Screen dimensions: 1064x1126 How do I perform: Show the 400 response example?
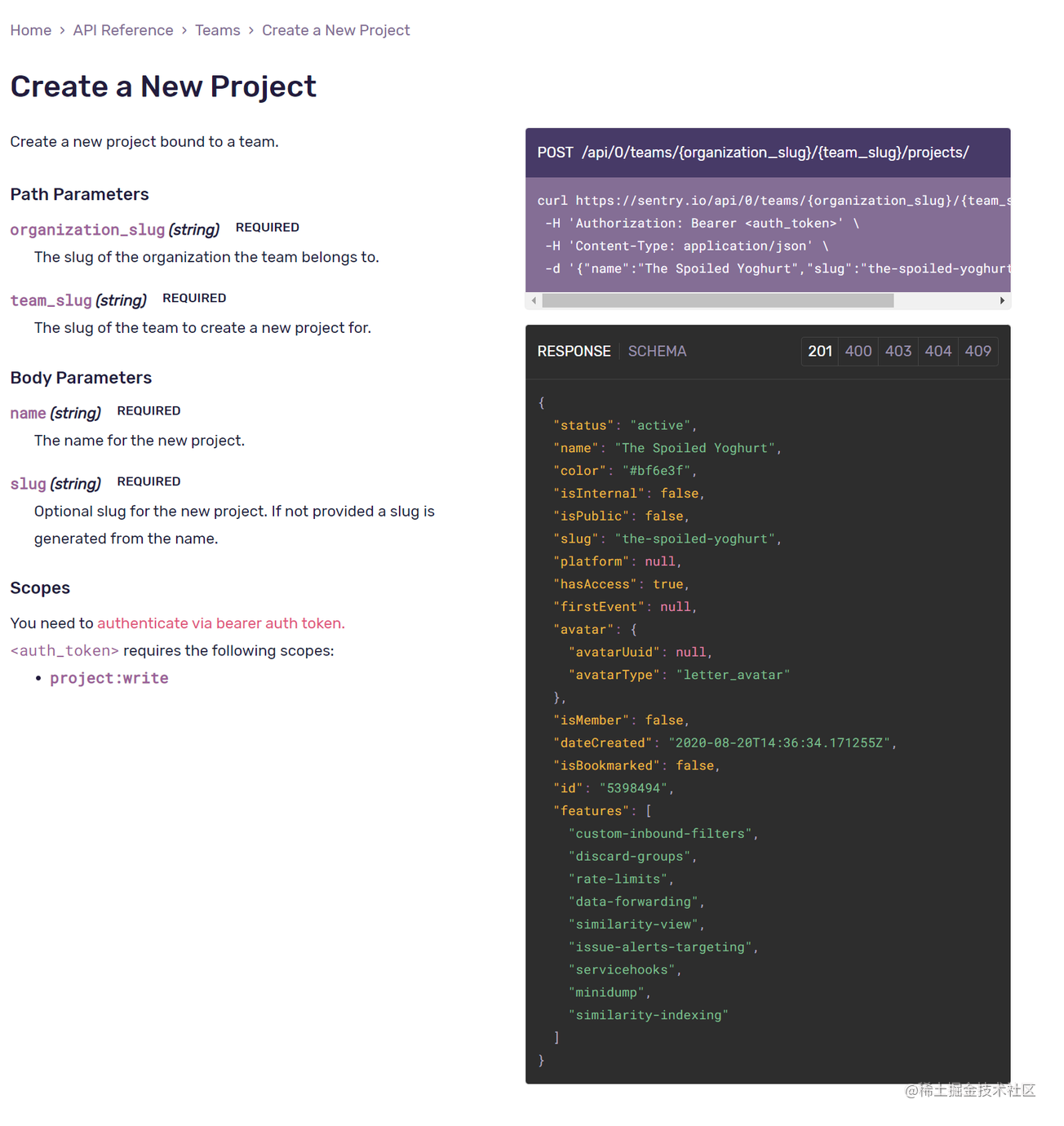tap(858, 351)
